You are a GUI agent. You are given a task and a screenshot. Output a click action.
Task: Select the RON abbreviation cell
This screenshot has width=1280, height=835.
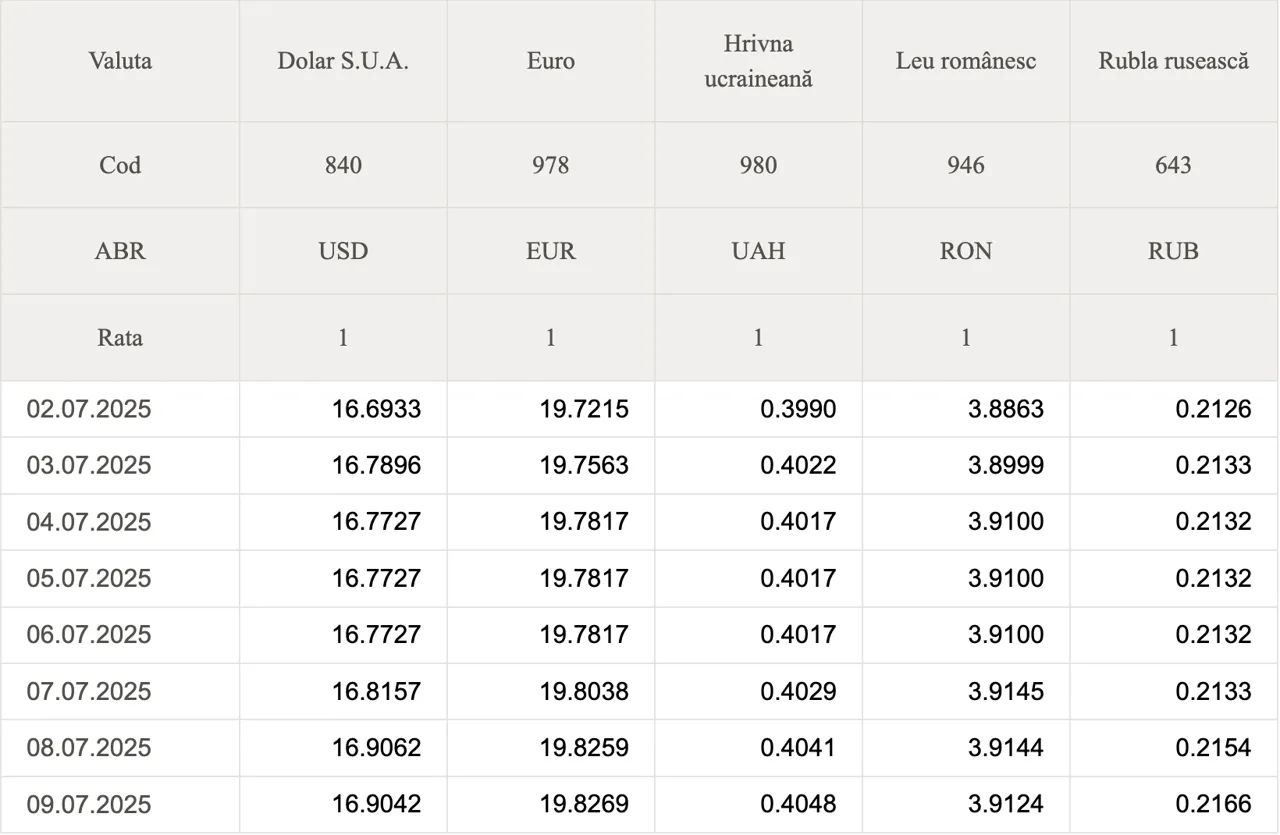coord(966,251)
